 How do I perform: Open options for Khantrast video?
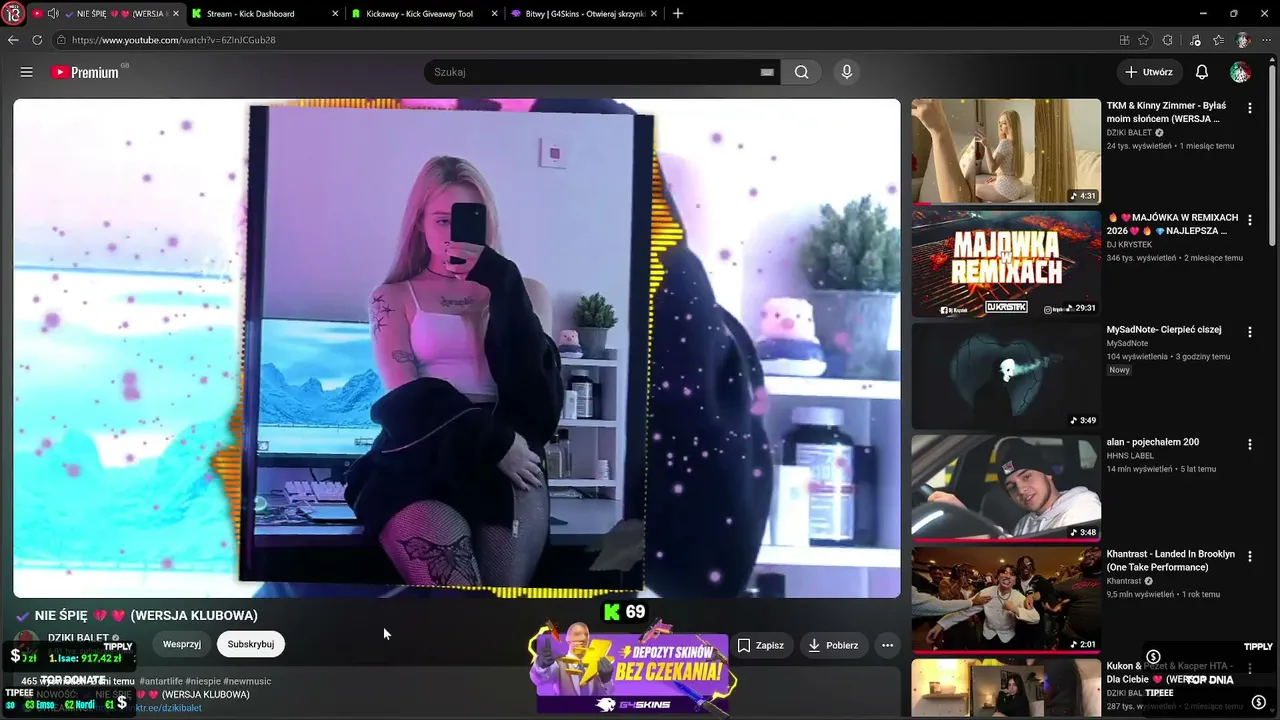coord(1249,555)
